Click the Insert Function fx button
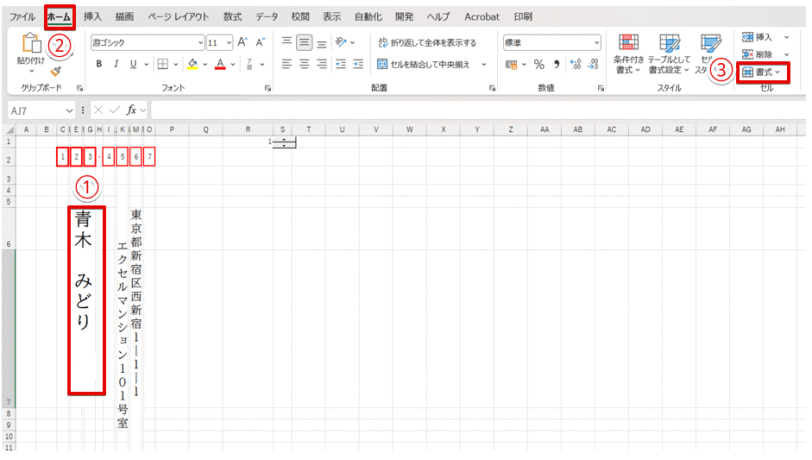This screenshot has width=812, height=460. click(132, 110)
